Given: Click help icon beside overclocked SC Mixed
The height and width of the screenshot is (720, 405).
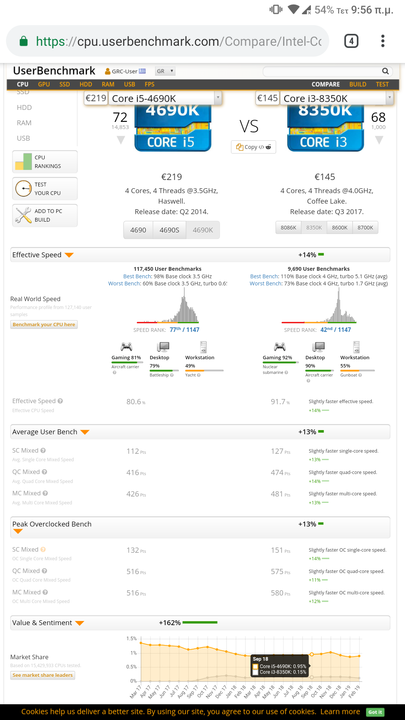Looking at the screenshot, I should click(43, 549).
